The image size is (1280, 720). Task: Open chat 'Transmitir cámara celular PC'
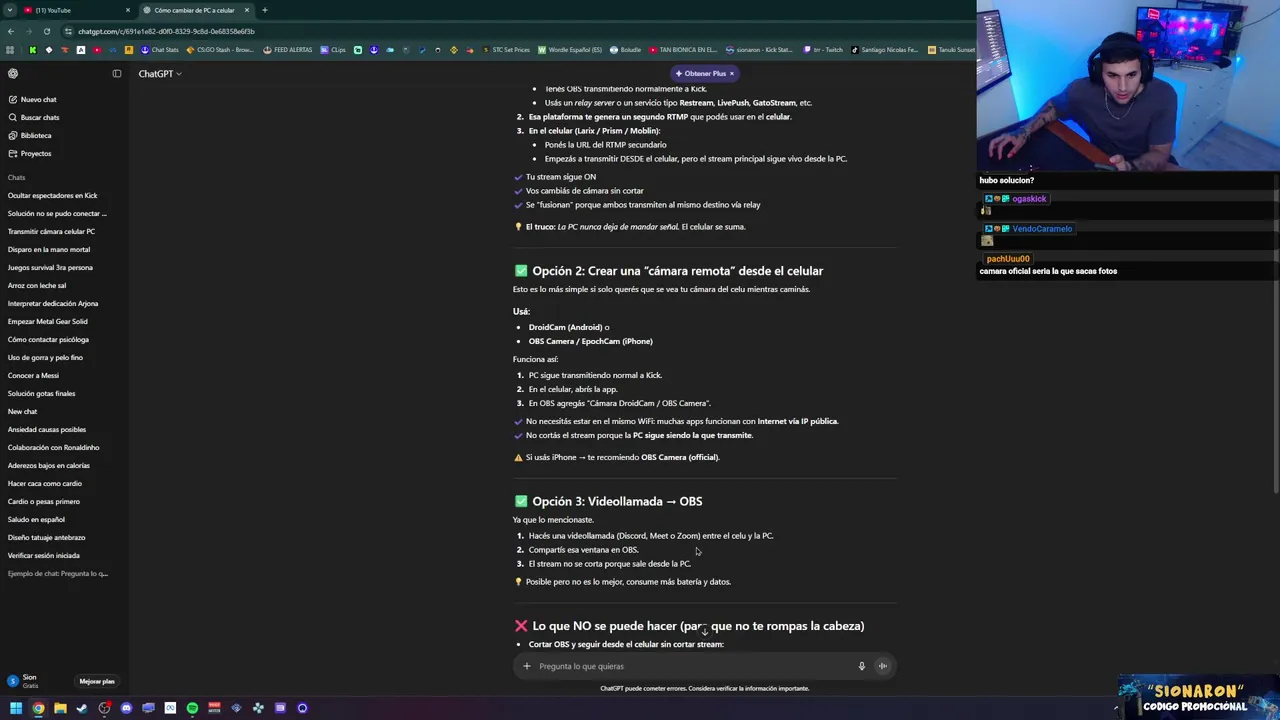(51, 231)
